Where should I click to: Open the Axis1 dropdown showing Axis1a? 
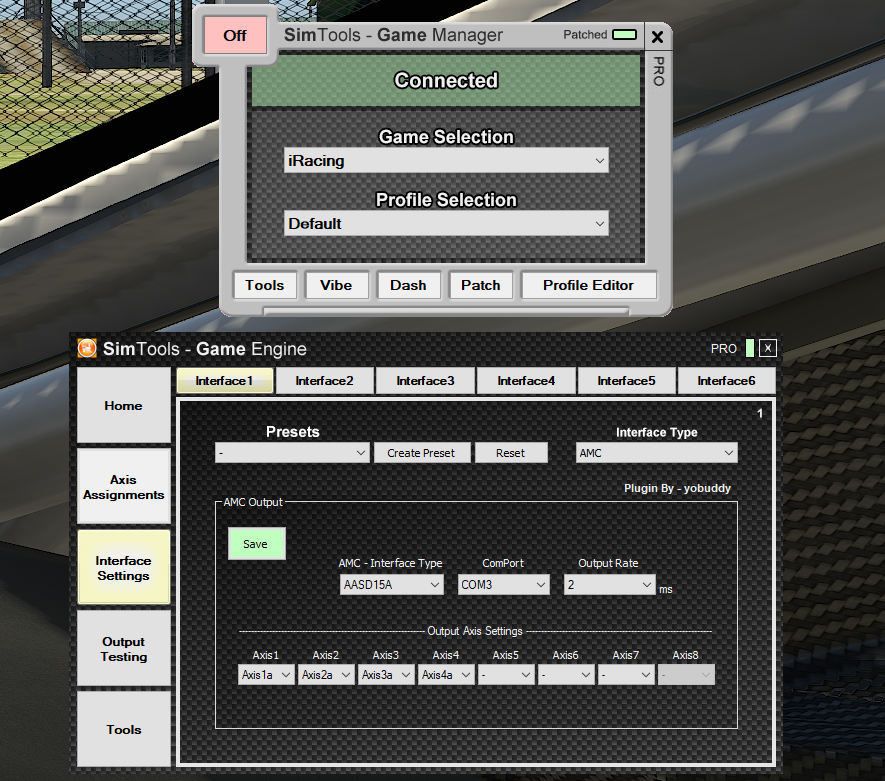pos(266,674)
